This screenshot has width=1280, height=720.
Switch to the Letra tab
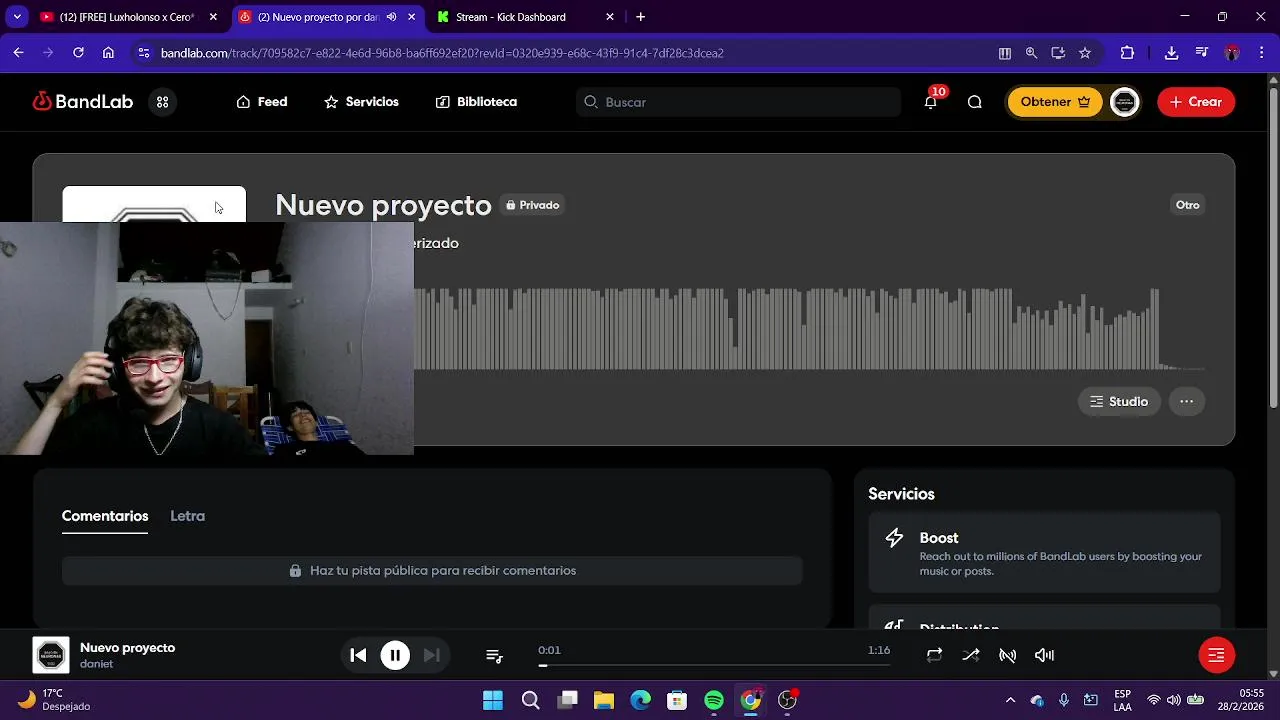pos(187,516)
